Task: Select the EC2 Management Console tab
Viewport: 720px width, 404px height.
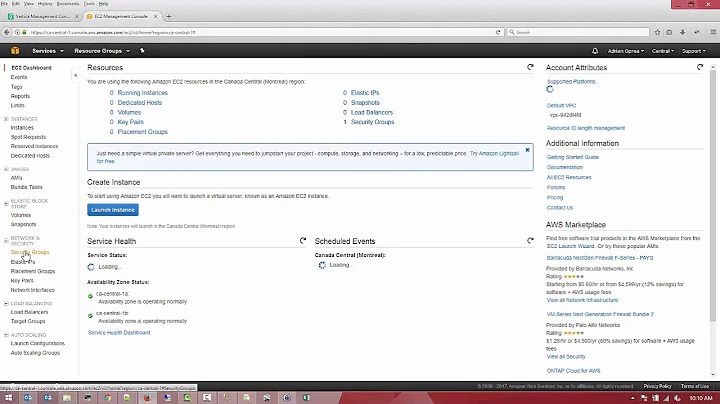Action: (x=122, y=17)
